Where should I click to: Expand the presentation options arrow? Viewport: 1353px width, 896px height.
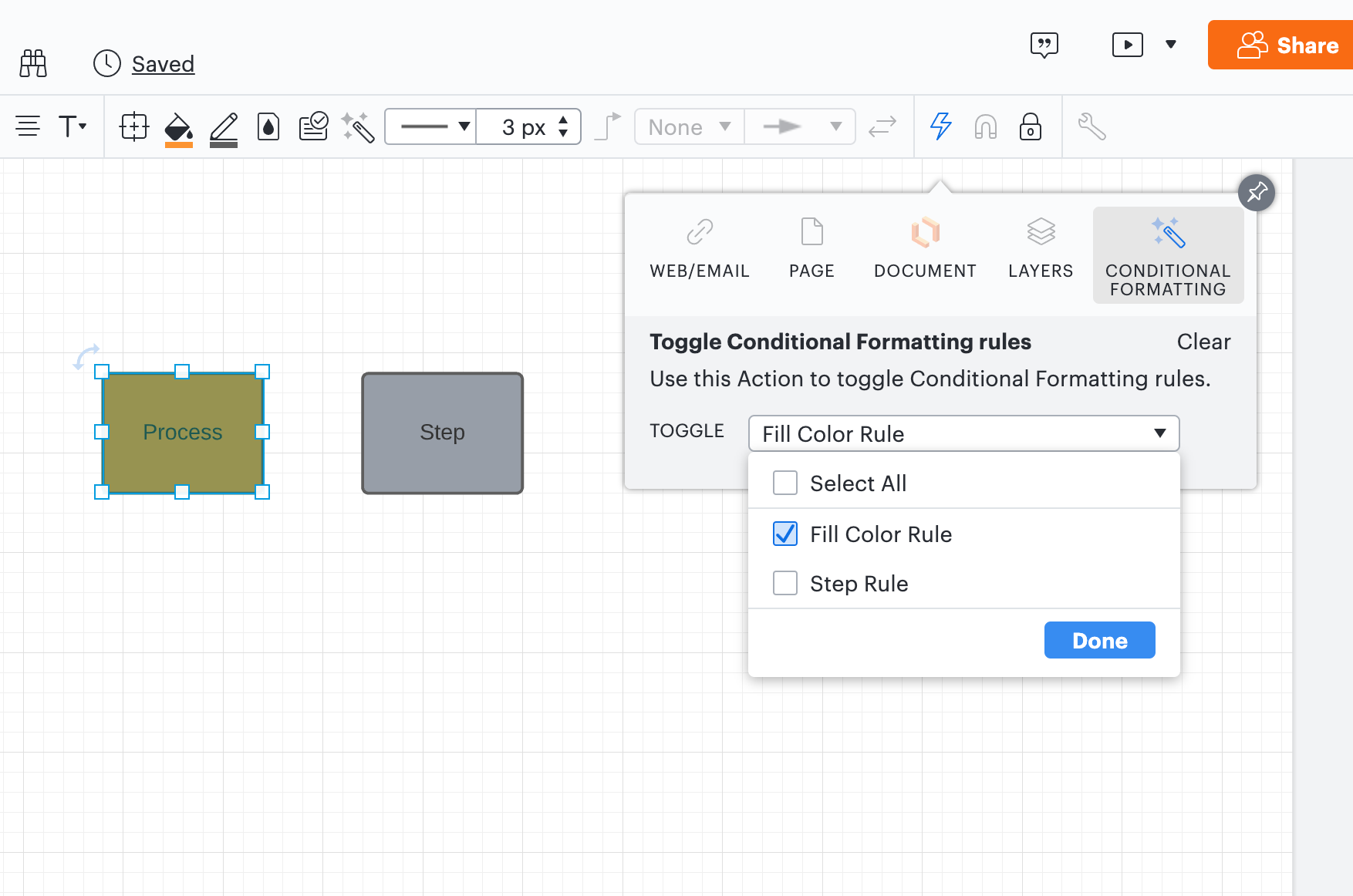tap(1171, 45)
